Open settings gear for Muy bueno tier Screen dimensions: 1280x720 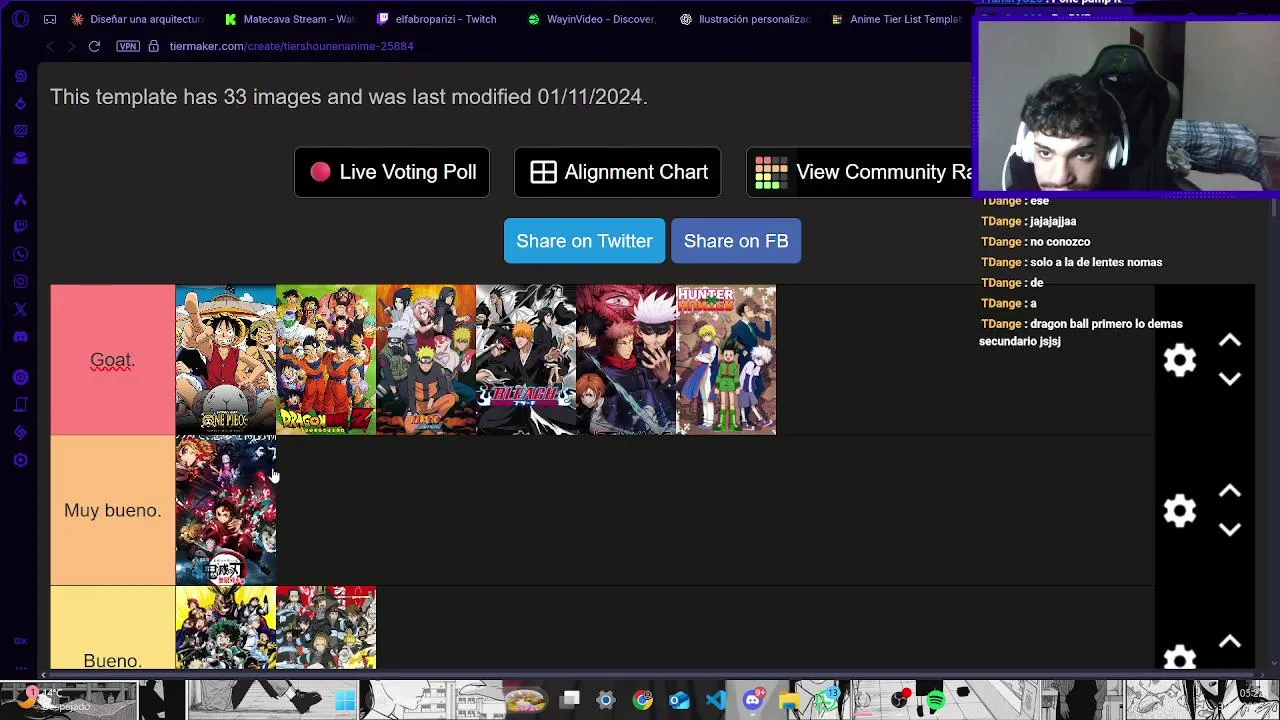pyautogui.click(x=1180, y=510)
